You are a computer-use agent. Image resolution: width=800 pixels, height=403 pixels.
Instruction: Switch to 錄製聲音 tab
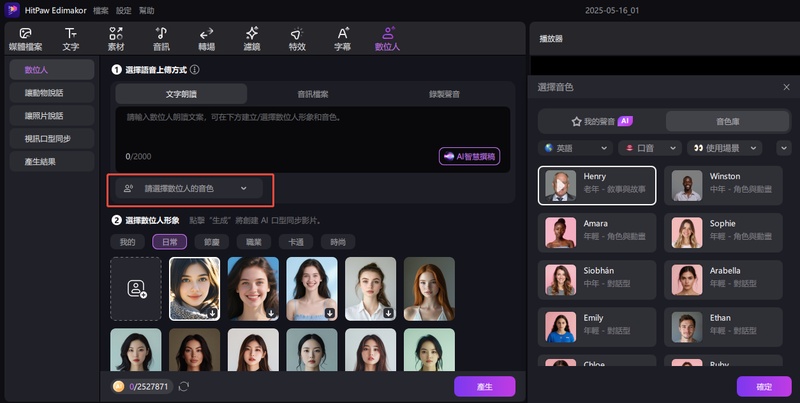click(444, 94)
